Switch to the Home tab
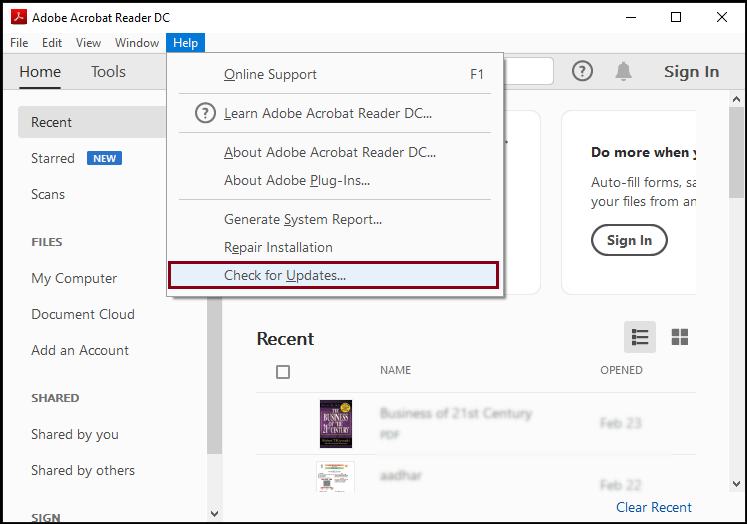This screenshot has height=524, width=747. (40, 72)
